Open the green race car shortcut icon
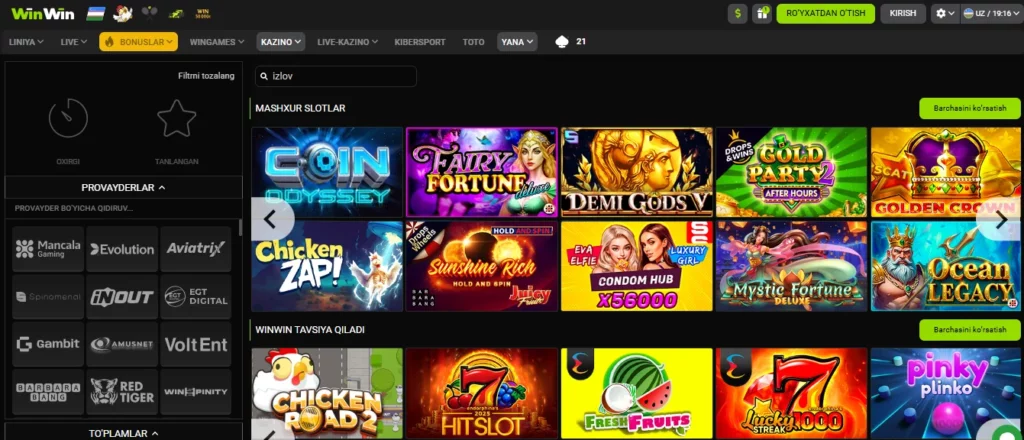 pos(176,14)
